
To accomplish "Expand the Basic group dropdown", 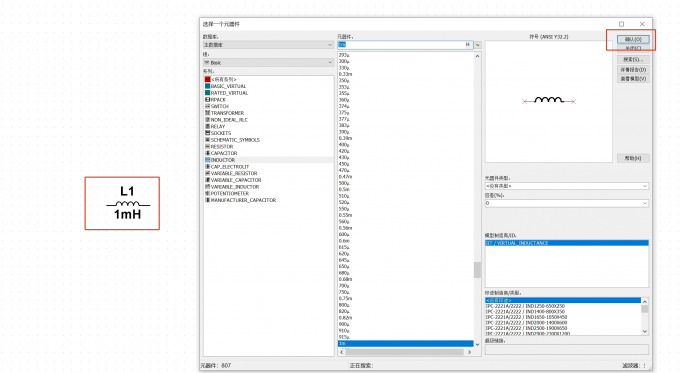I will (x=268, y=62).
